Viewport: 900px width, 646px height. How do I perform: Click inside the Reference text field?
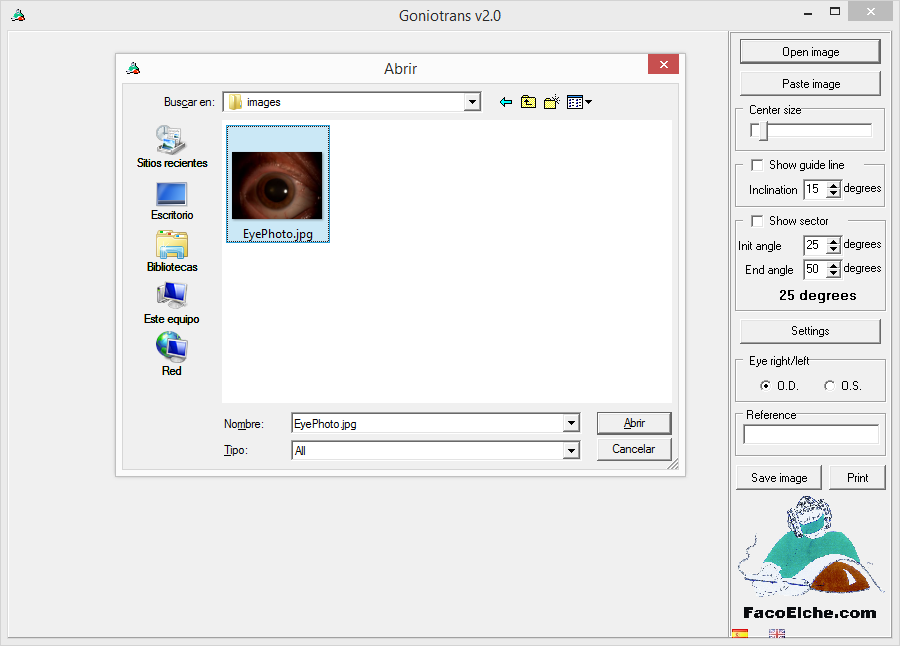click(811, 434)
